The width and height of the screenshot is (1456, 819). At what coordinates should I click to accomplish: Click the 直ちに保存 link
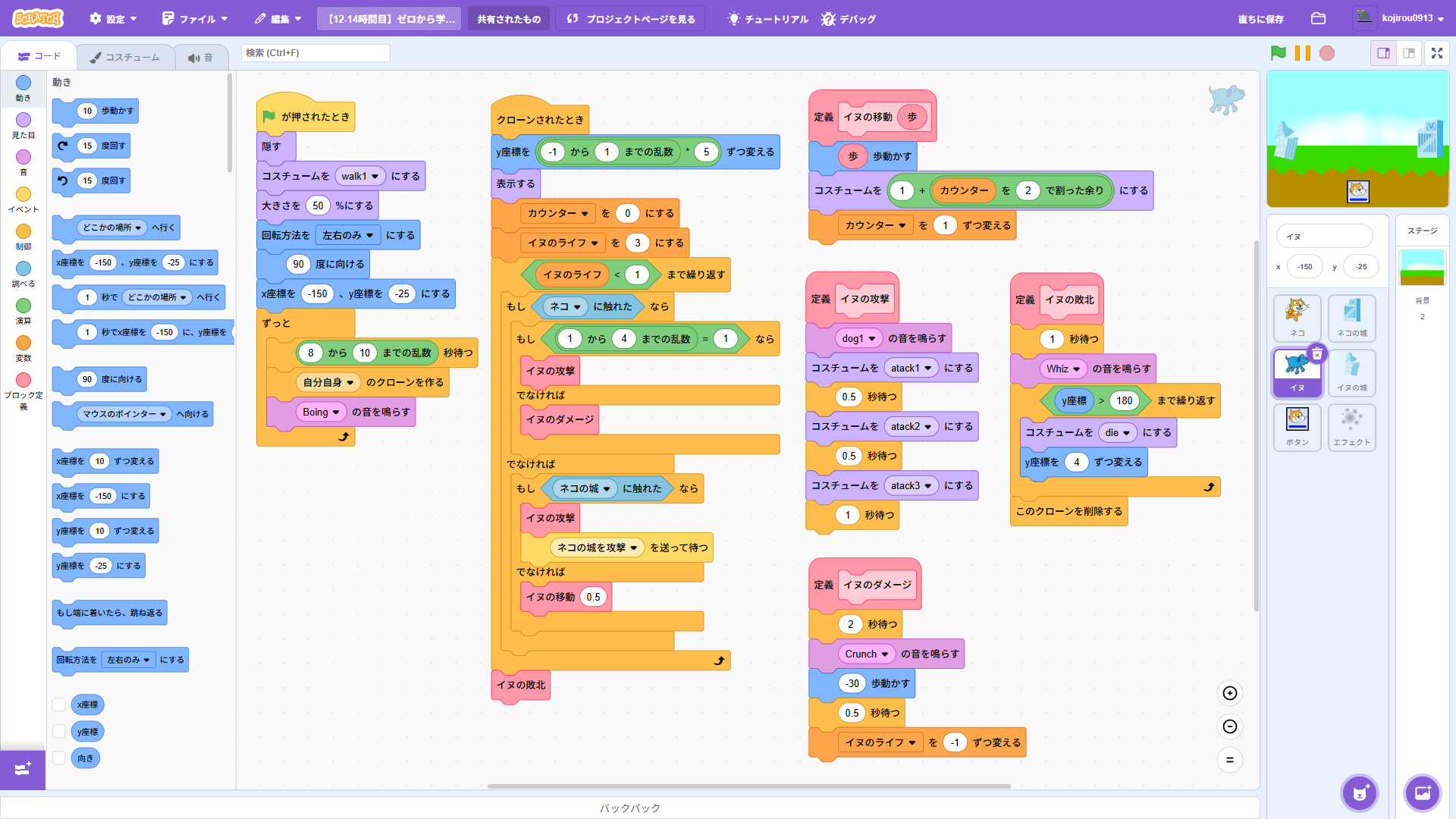1260,19
